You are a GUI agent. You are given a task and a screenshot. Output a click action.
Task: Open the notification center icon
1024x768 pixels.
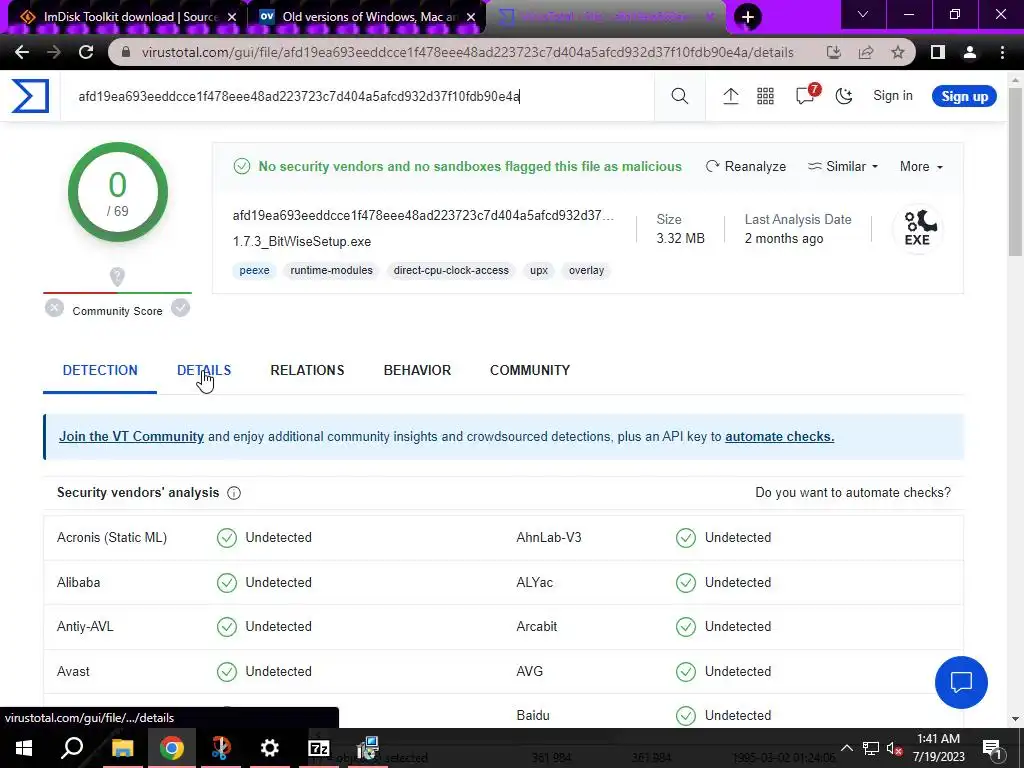[992, 748]
